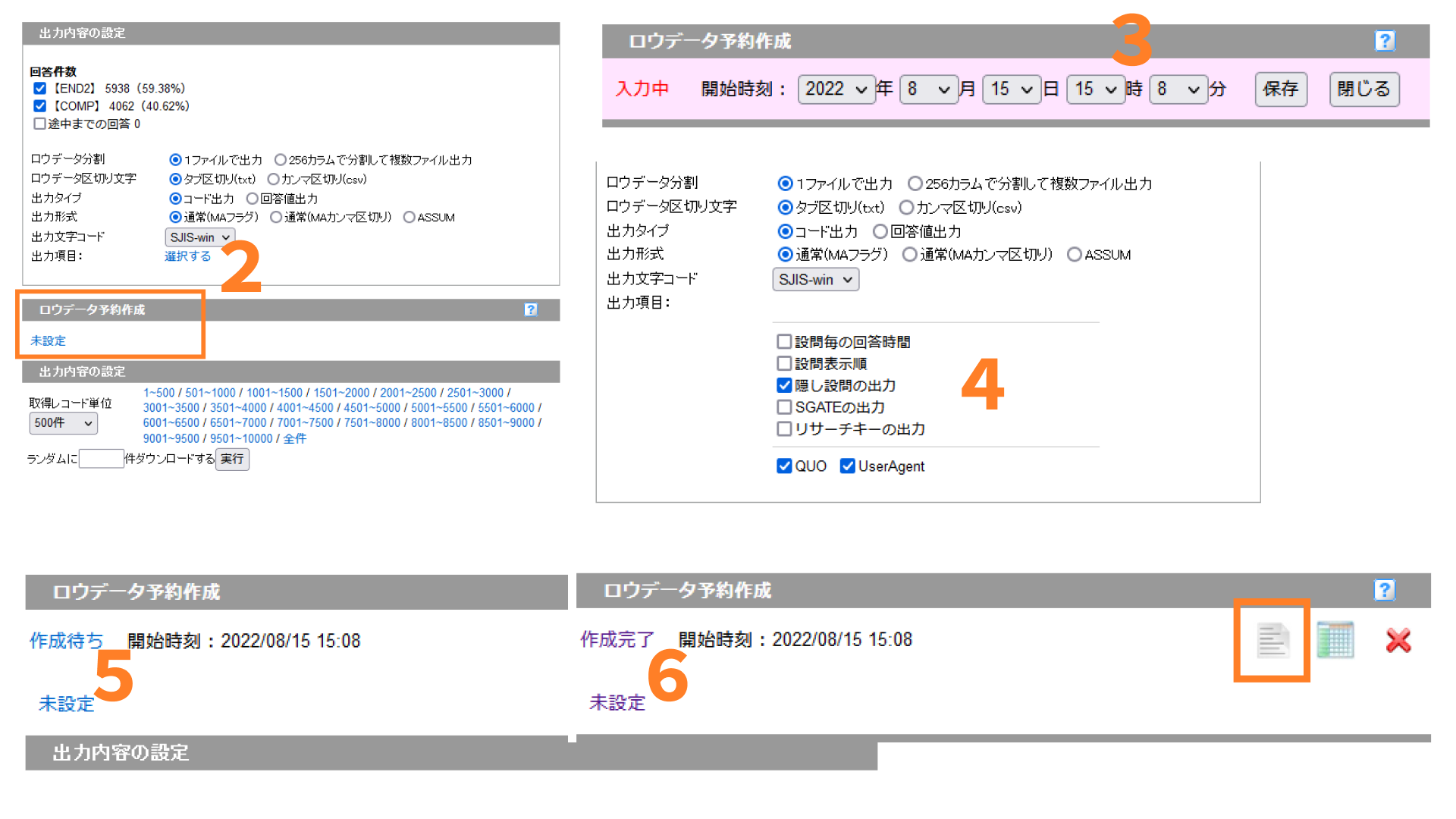This screenshot has height=819, width=1456.
Task: Uncheck the 【END2】 response checkbox
Action: tap(40, 89)
